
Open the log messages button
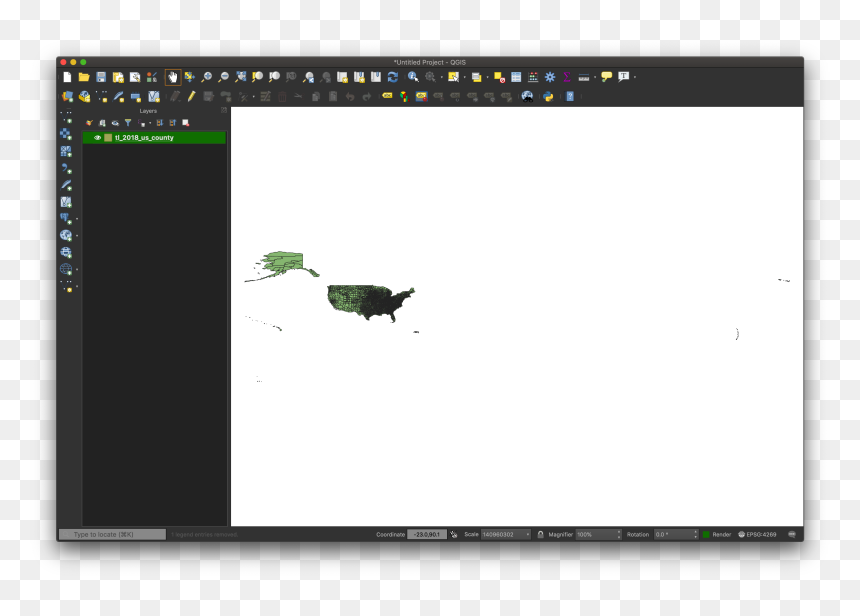pyautogui.click(x=791, y=534)
